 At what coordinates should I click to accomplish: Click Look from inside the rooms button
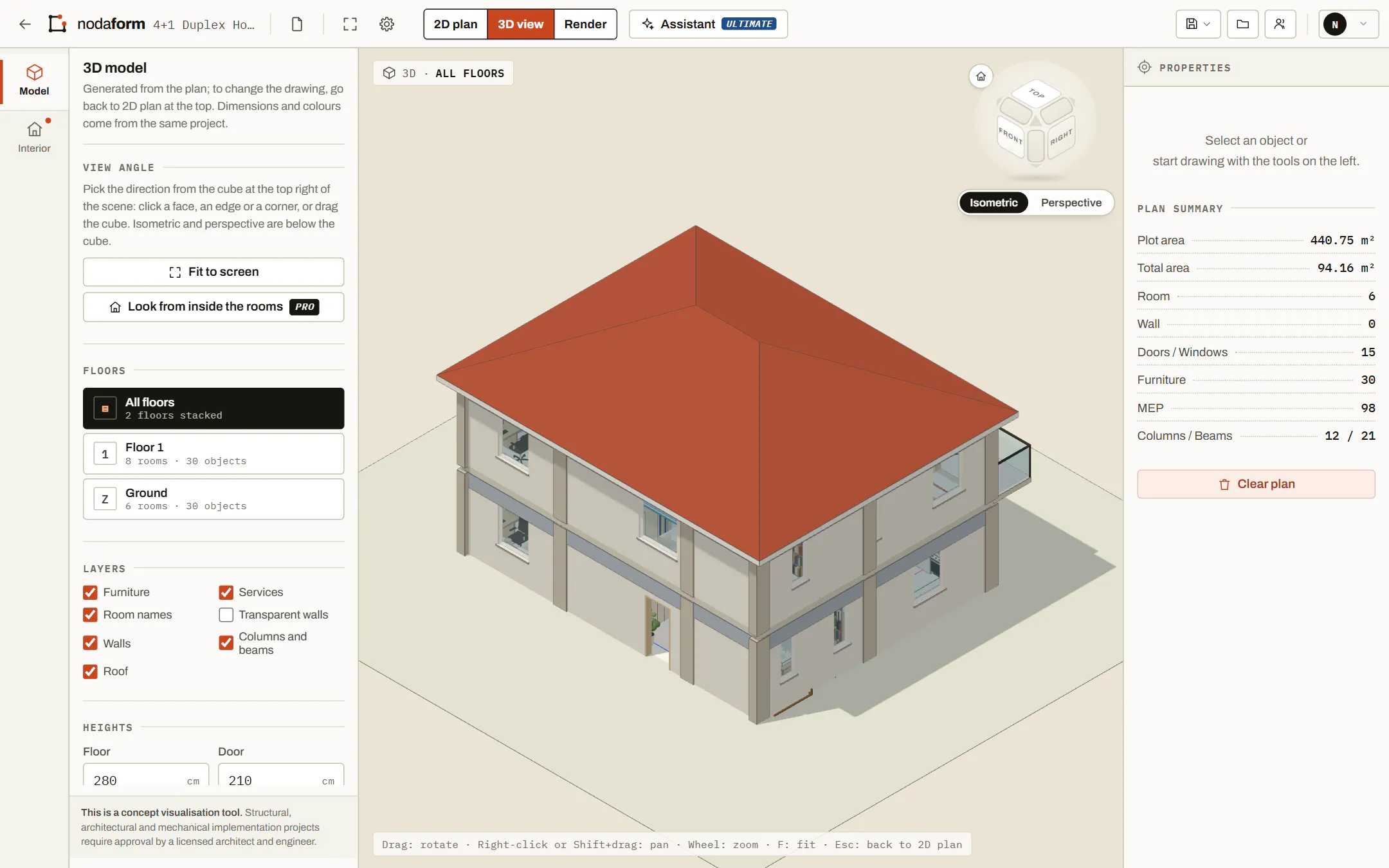coord(213,307)
